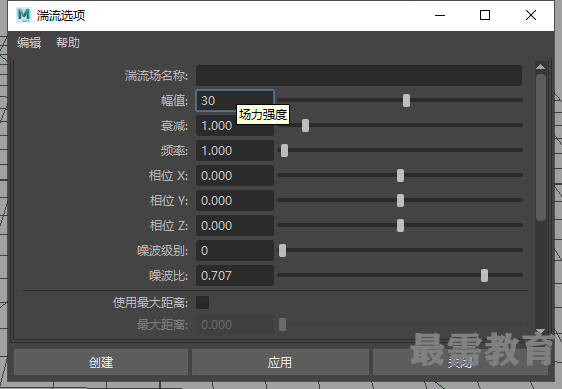Click the 相位 Y value field
562x389 pixels.
(235, 201)
